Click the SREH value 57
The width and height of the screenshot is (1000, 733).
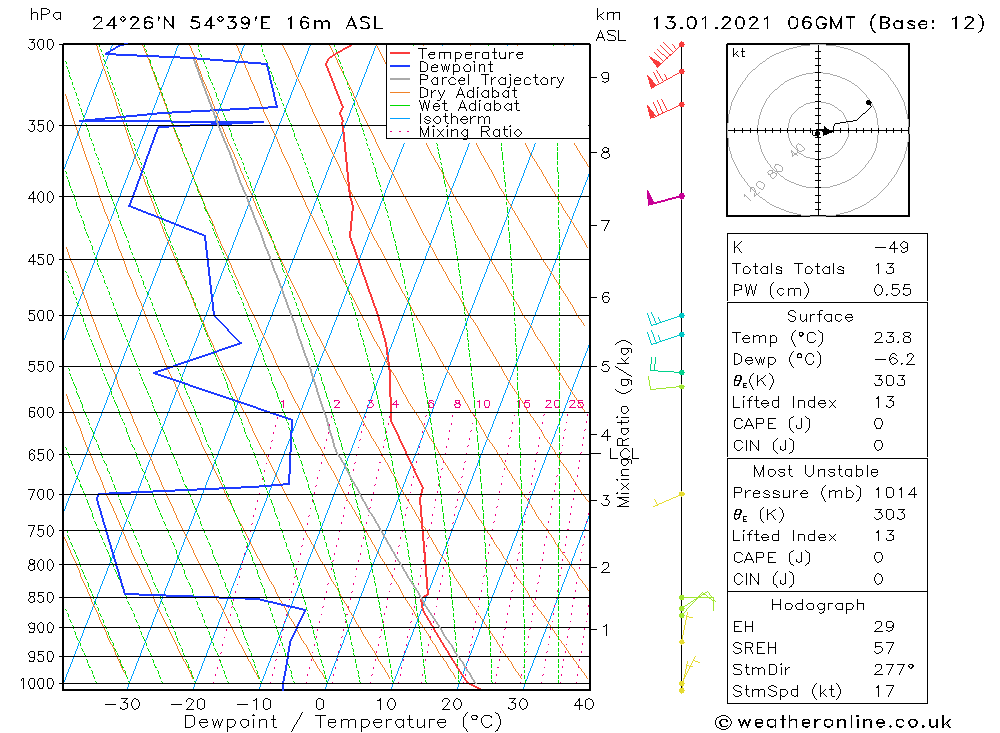point(885,649)
